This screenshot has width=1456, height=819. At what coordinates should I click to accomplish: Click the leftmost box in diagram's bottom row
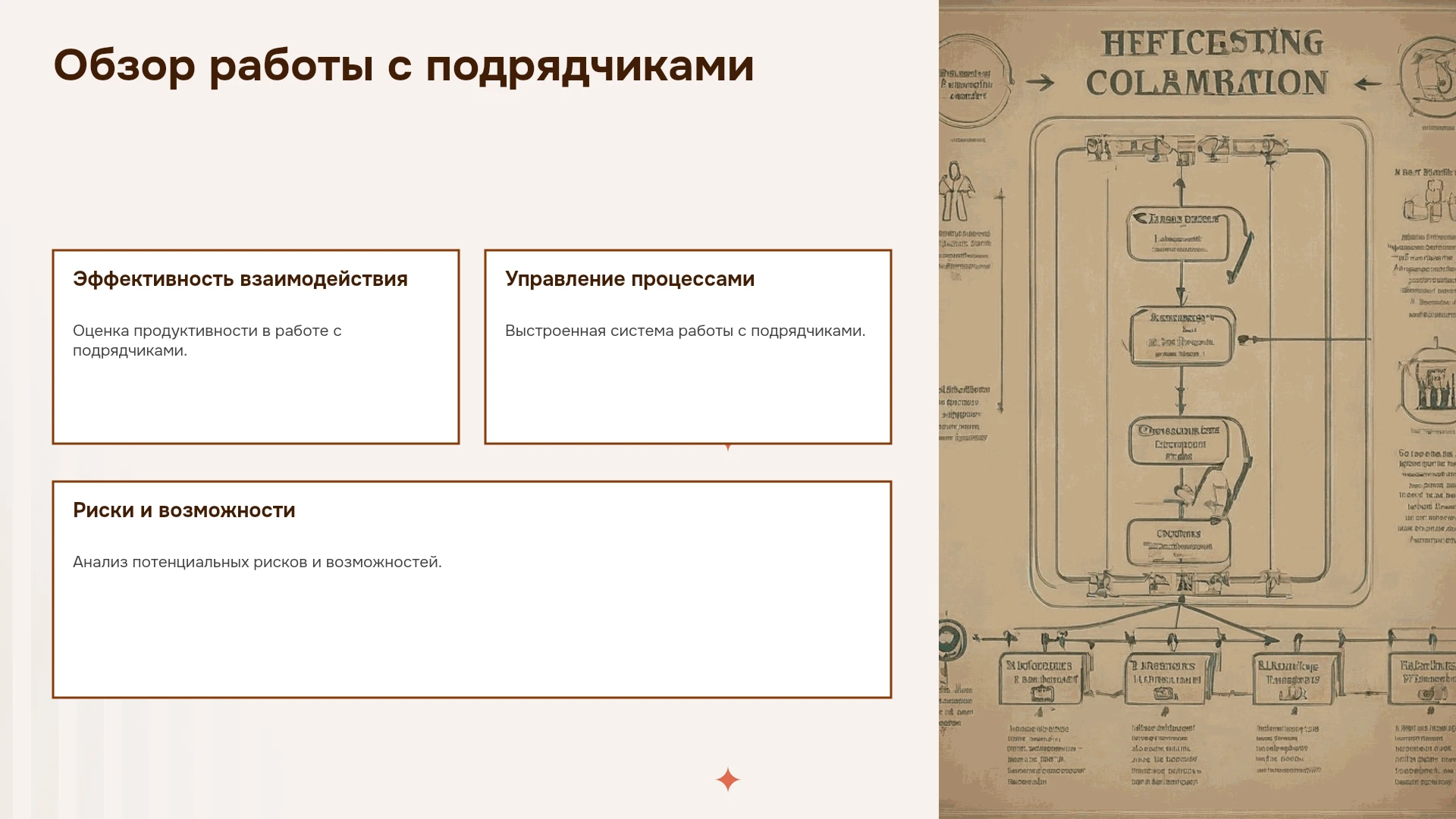1044,678
